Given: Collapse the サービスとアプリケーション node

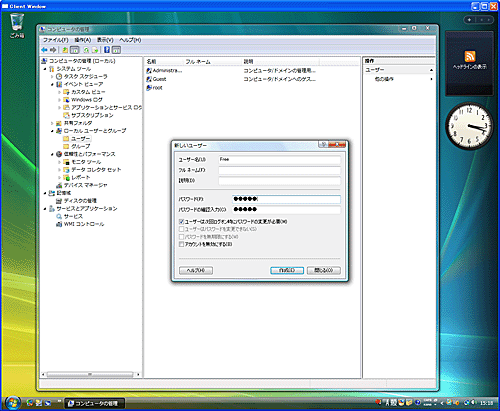Looking at the screenshot, I should tap(45, 208).
